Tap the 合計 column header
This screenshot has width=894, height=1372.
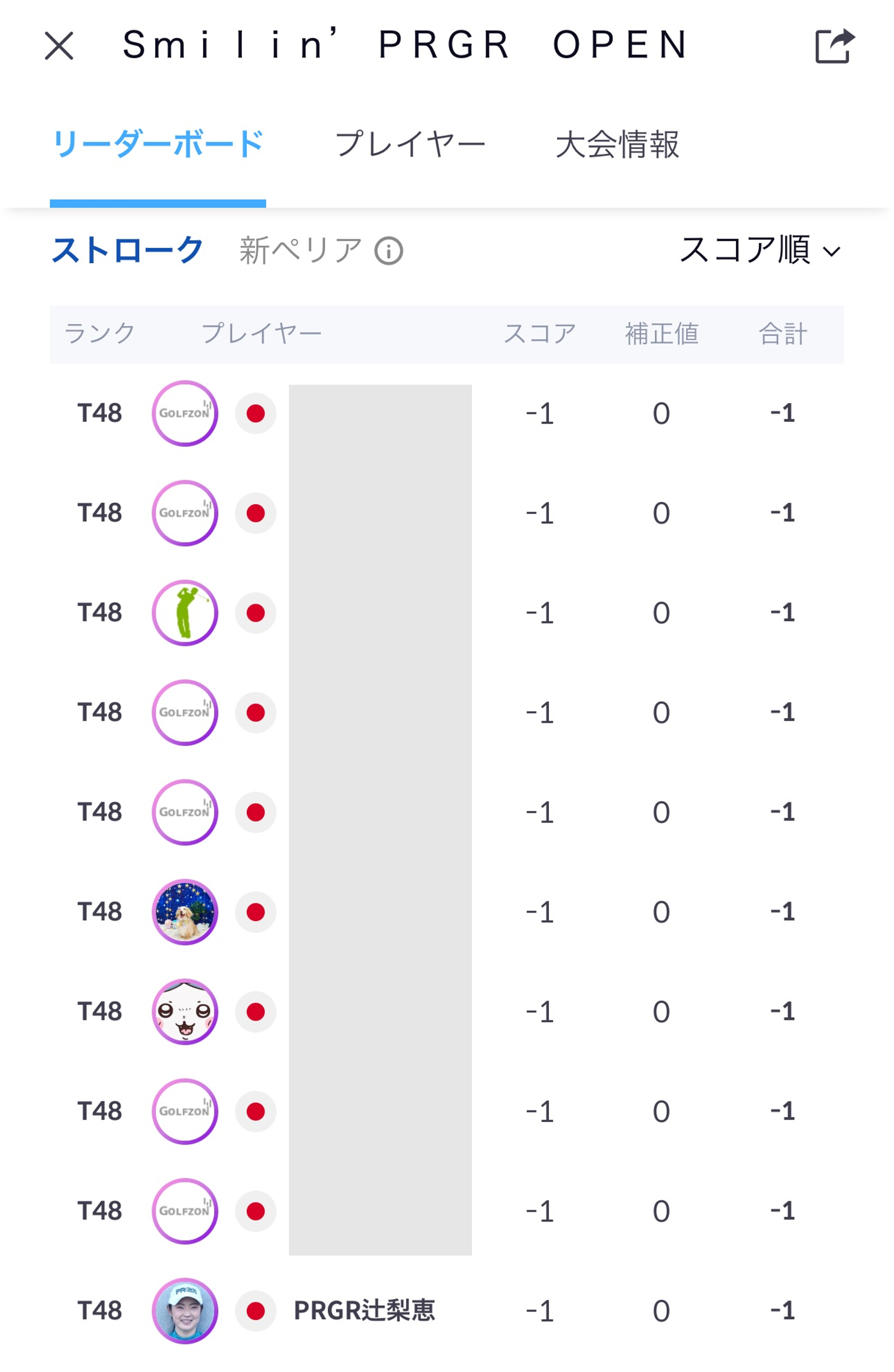tap(783, 334)
